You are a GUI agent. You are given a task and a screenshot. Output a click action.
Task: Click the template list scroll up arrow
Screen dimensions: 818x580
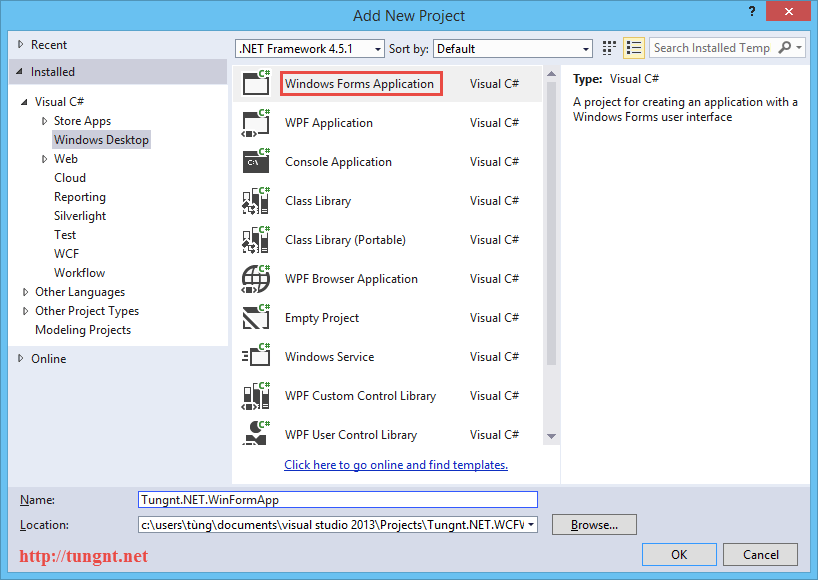pyautogui.click(x=551, y=74)
